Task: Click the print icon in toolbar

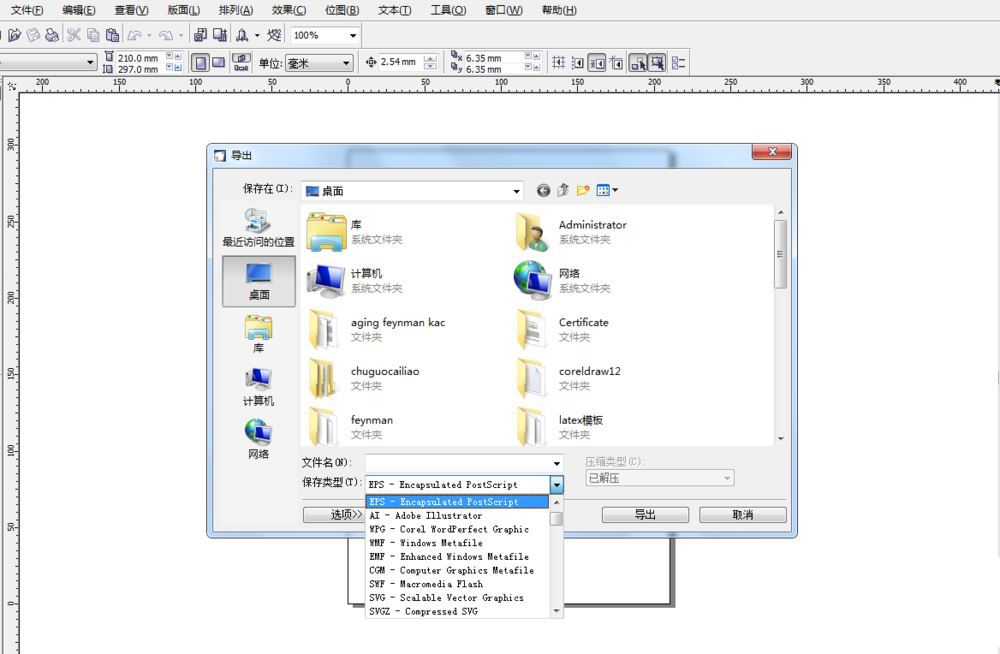Action: (x=51, y=35)
